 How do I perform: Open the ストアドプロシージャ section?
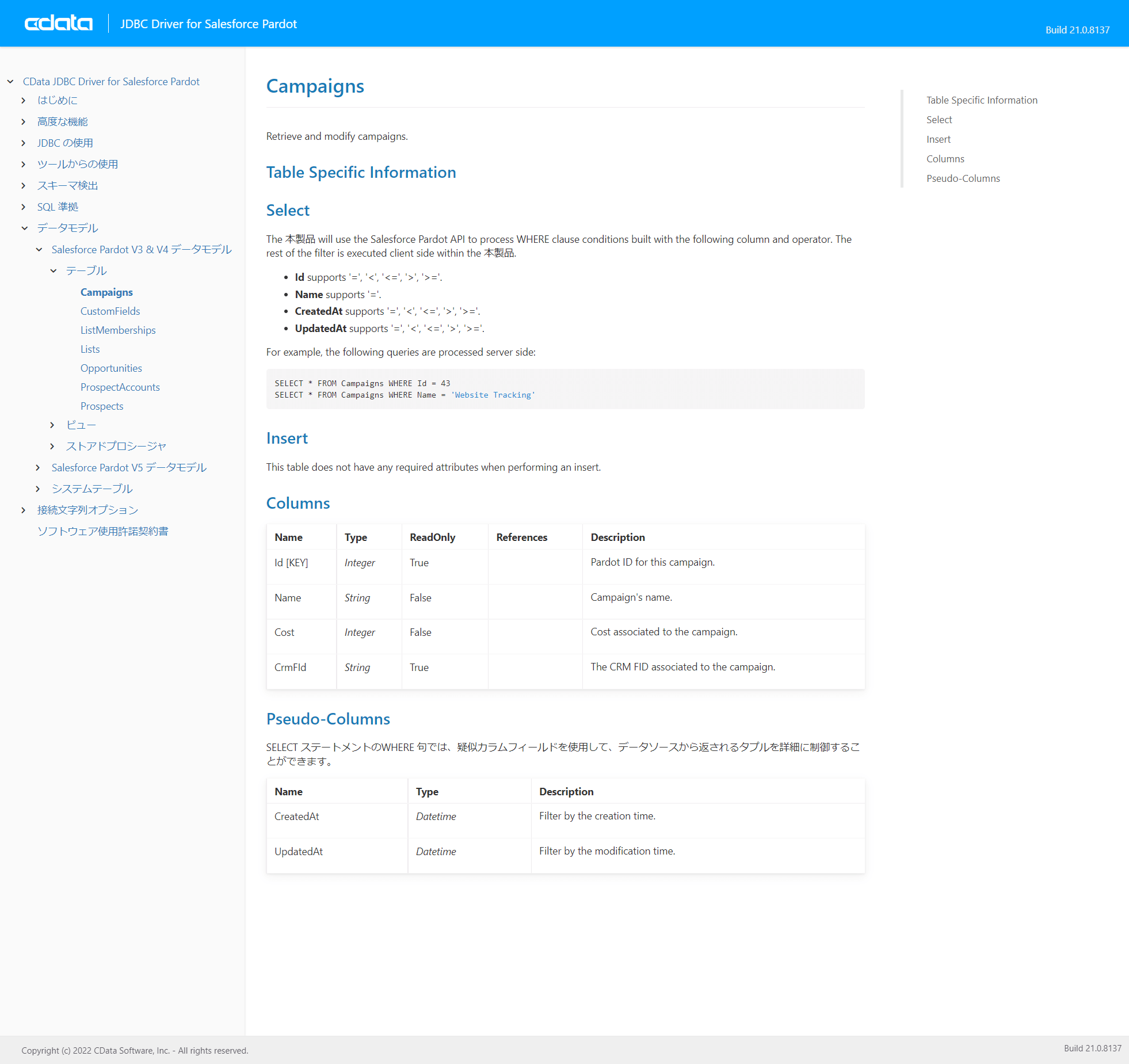click(x=116, y=447)
